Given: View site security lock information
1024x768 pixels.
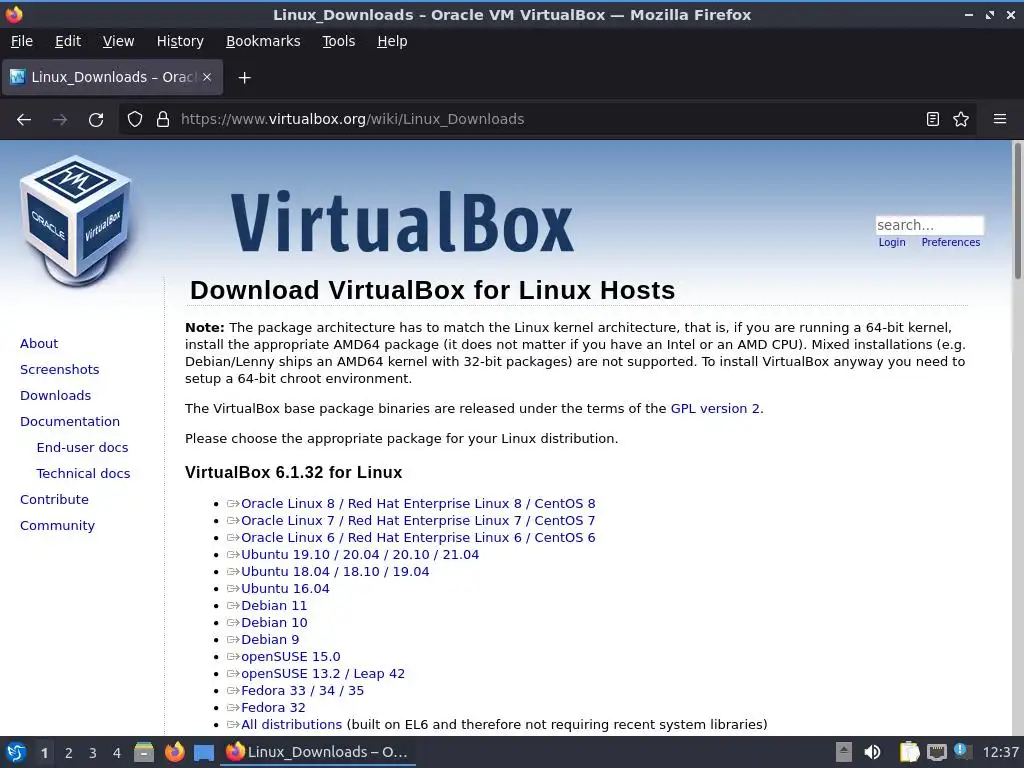Looking at the screenshot, I should click(x=163, y=119).
